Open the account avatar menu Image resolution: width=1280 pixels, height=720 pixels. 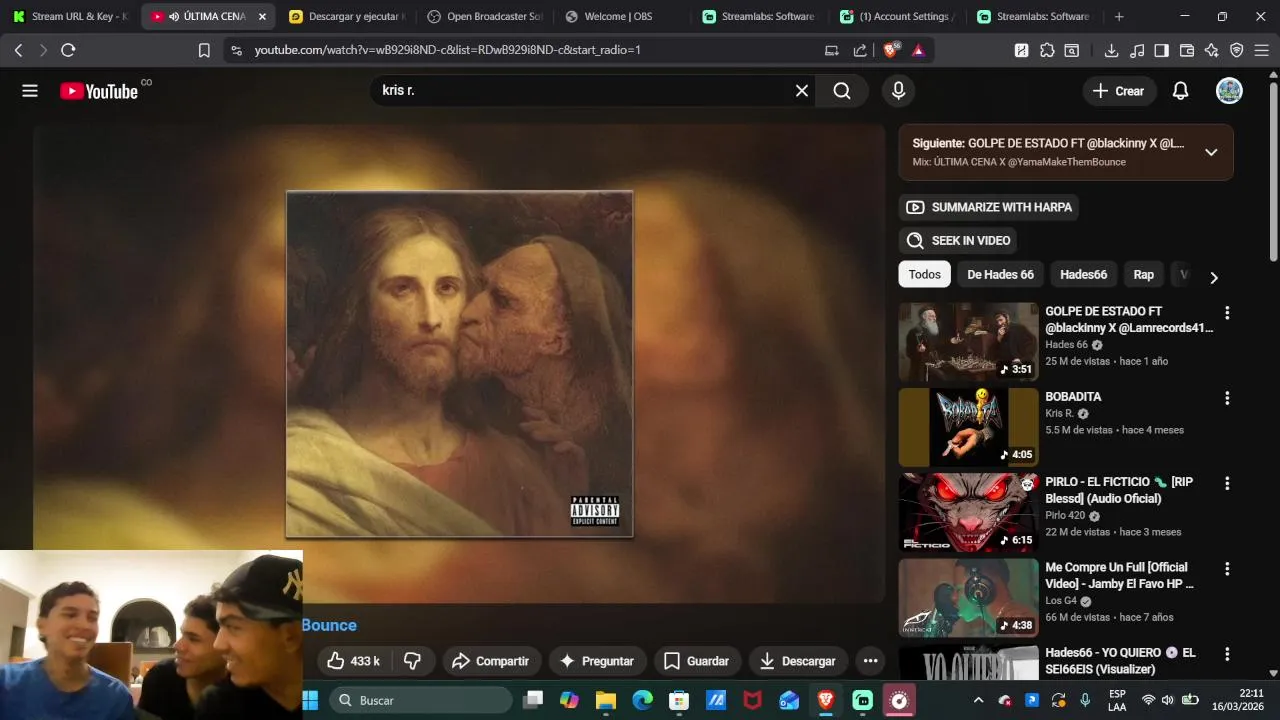point(1229,91)
